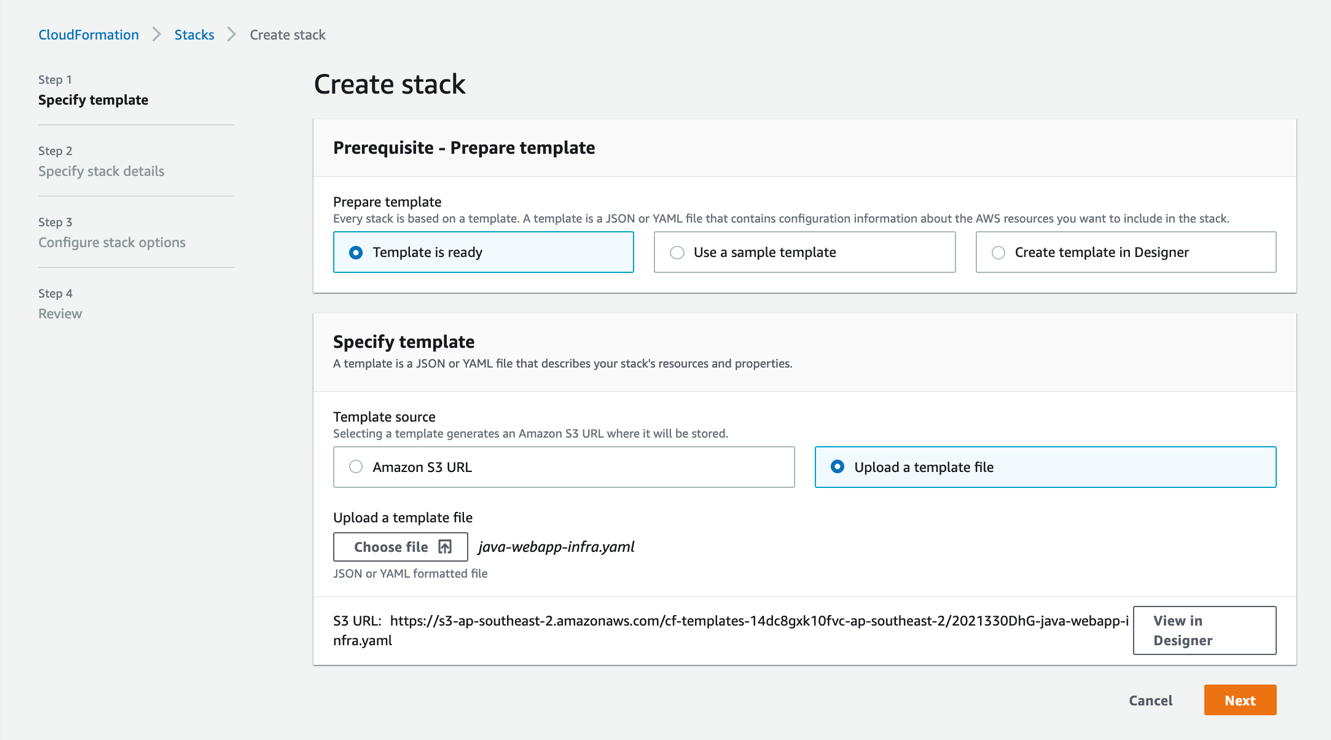Open the View in Designer button

point(1204,630)
